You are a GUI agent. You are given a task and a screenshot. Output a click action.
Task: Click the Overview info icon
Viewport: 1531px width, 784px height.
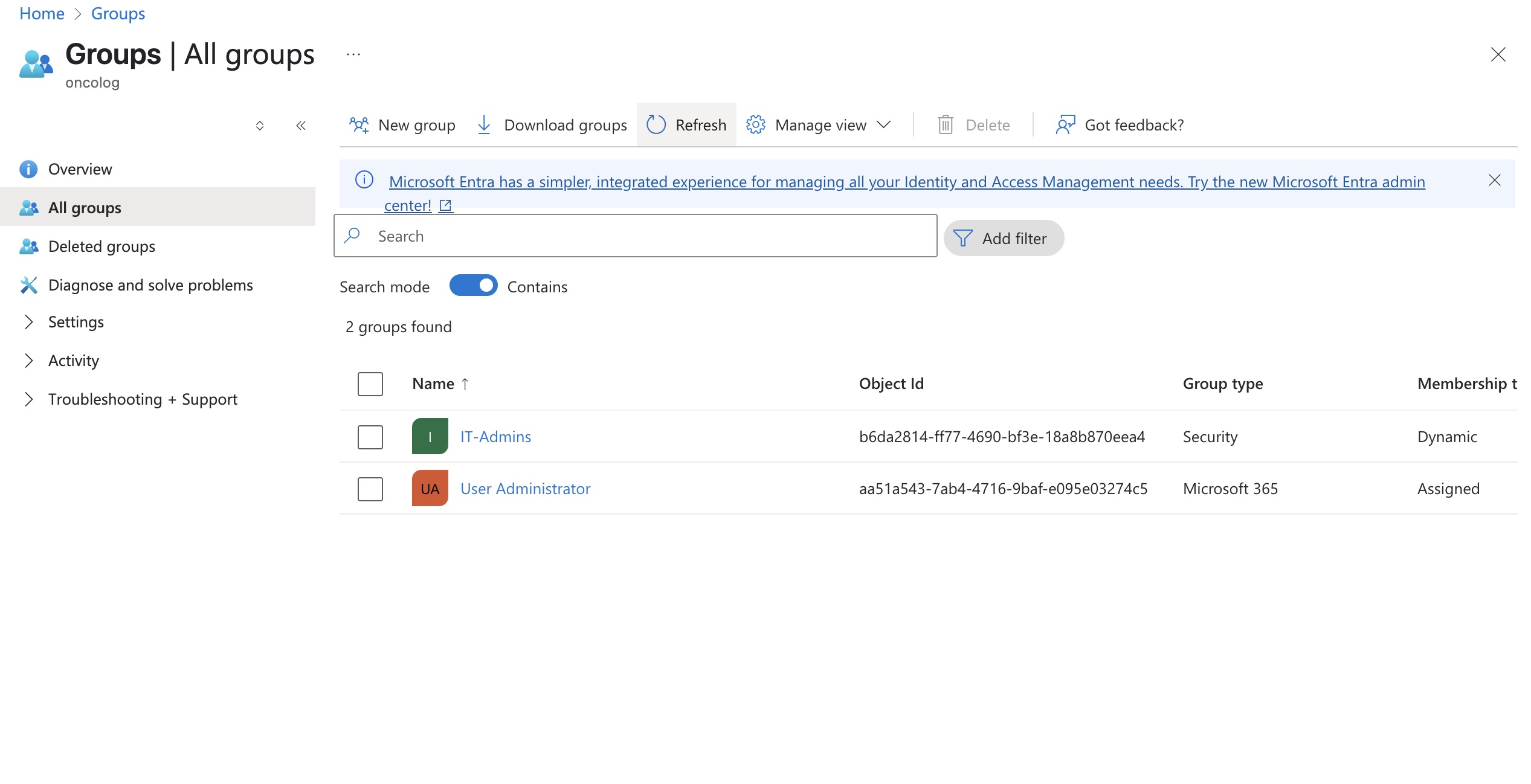pos(28,169)
